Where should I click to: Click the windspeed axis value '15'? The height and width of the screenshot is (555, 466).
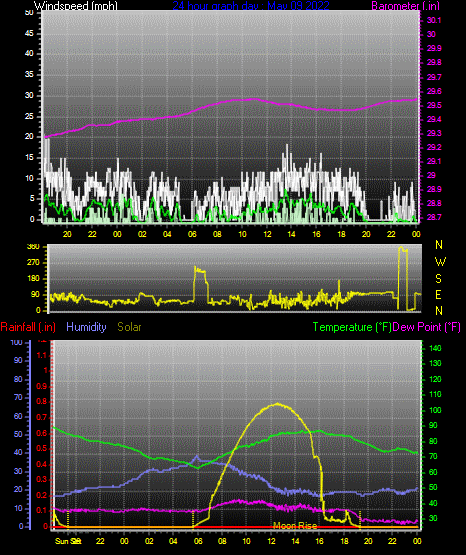click(29, 157)
